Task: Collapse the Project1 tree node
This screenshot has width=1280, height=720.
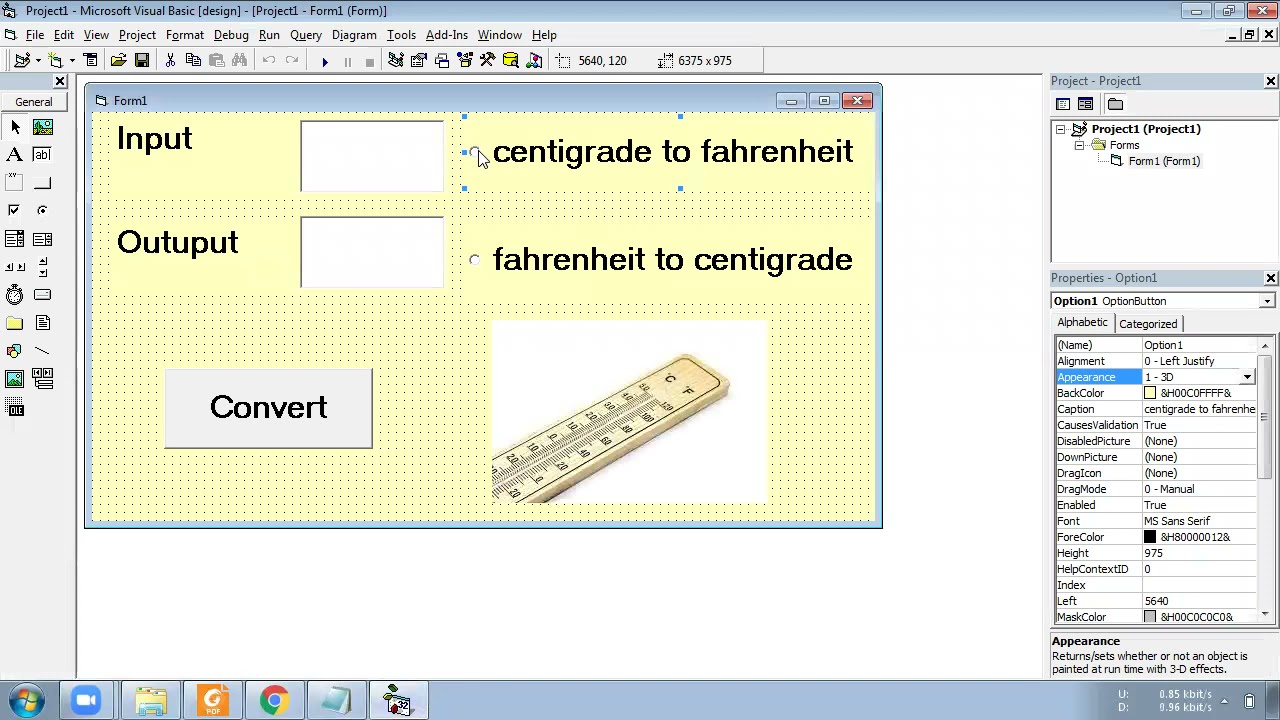Action: tap(1060, 129)
